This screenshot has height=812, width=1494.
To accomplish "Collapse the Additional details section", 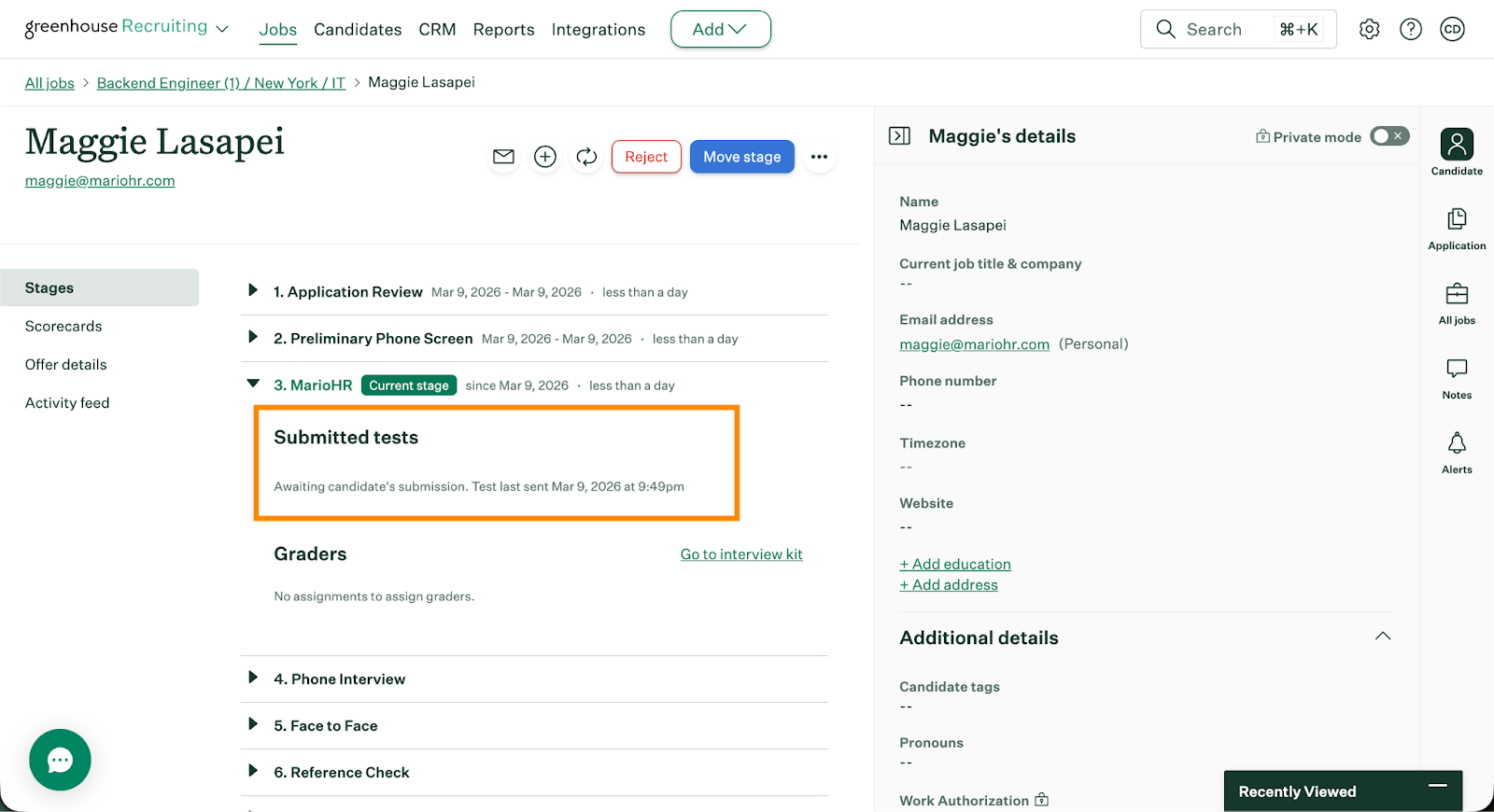I will click(x=1382, y=637).
